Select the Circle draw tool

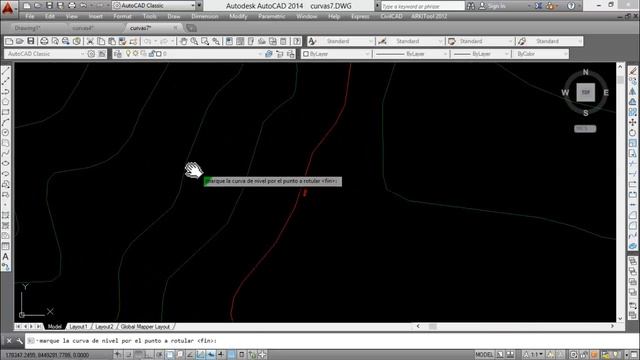(x=6, y=133)
